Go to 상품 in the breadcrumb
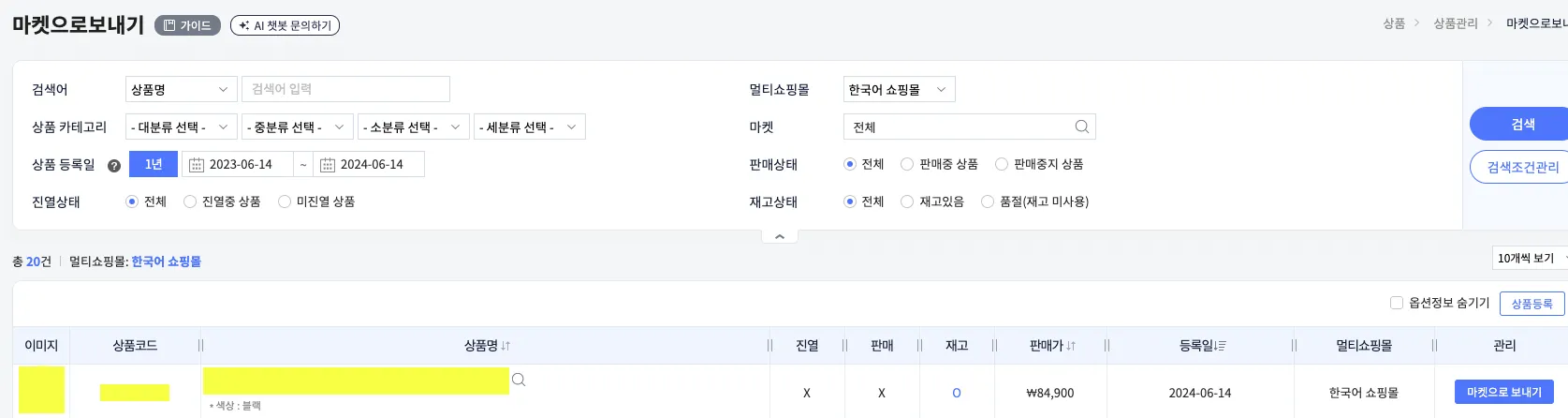Viewport: 1568px width, 418px height. (x=1394, y=23)
